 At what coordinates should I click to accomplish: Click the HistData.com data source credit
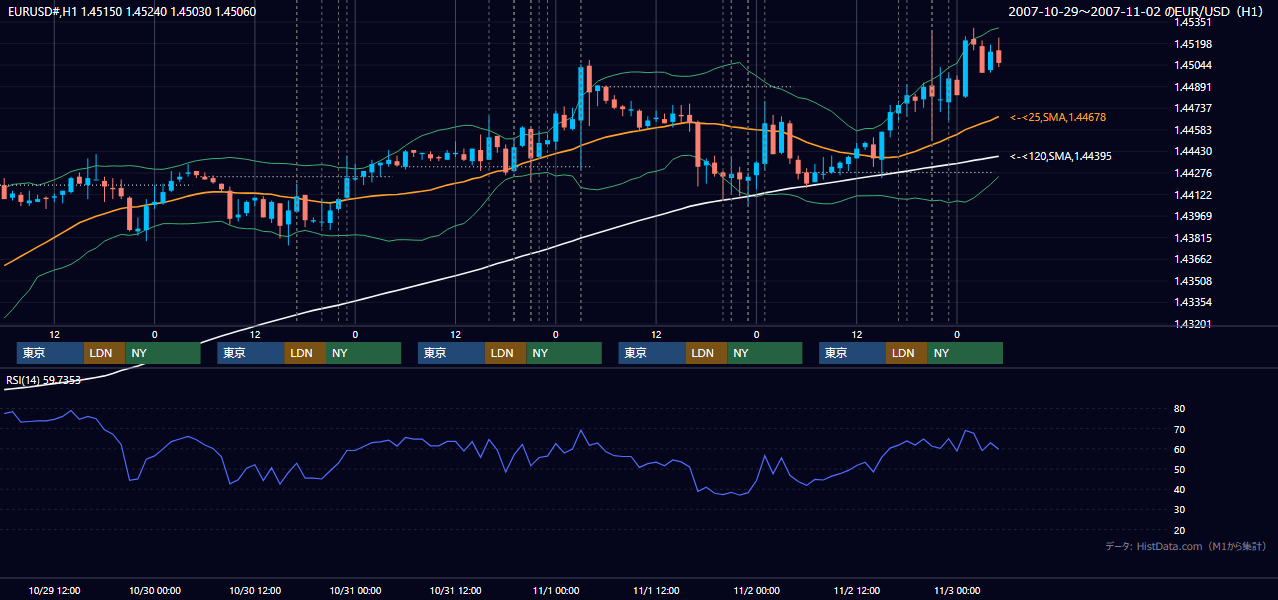point(1186,547)
